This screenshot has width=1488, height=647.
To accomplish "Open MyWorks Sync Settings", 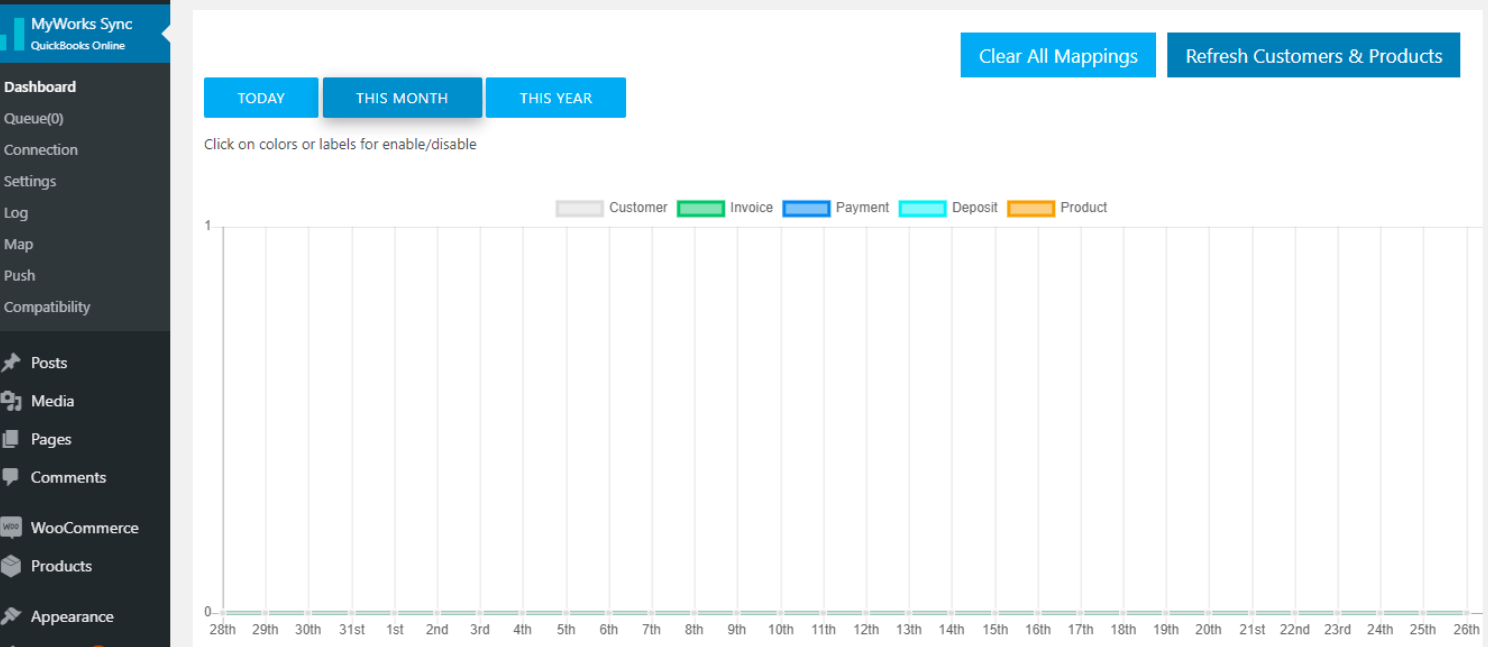I will (x=30, y=182).
